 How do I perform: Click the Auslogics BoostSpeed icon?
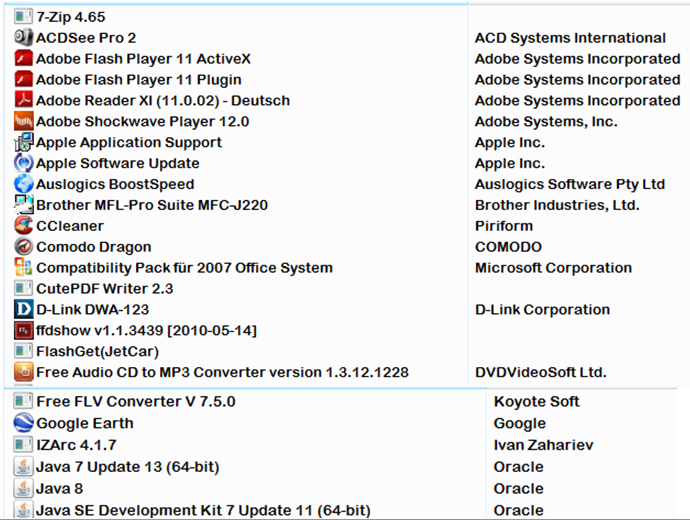point(23,184)
